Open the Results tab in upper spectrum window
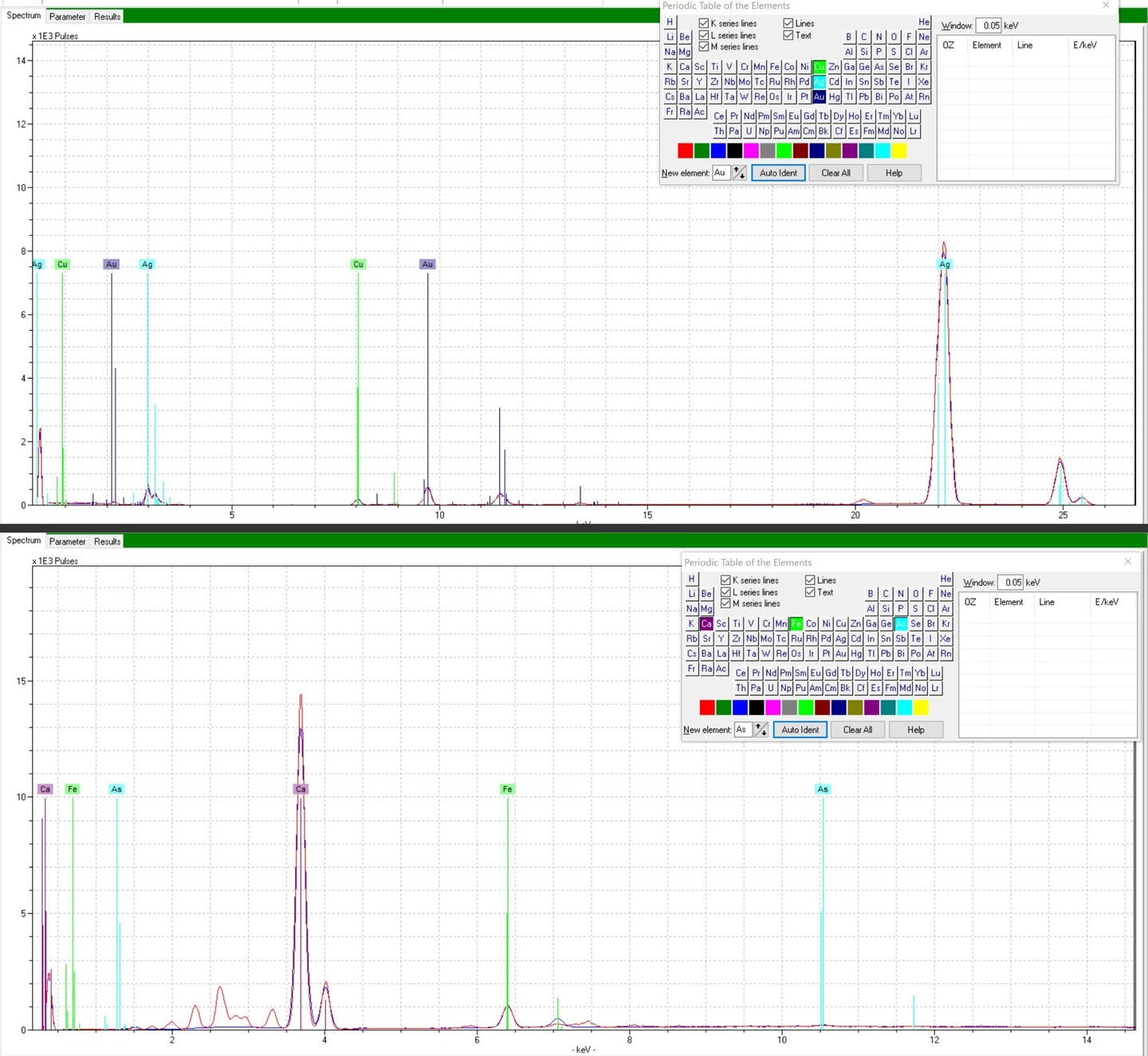This screenshot has width=1148, height=1056. tap(107, 17)
